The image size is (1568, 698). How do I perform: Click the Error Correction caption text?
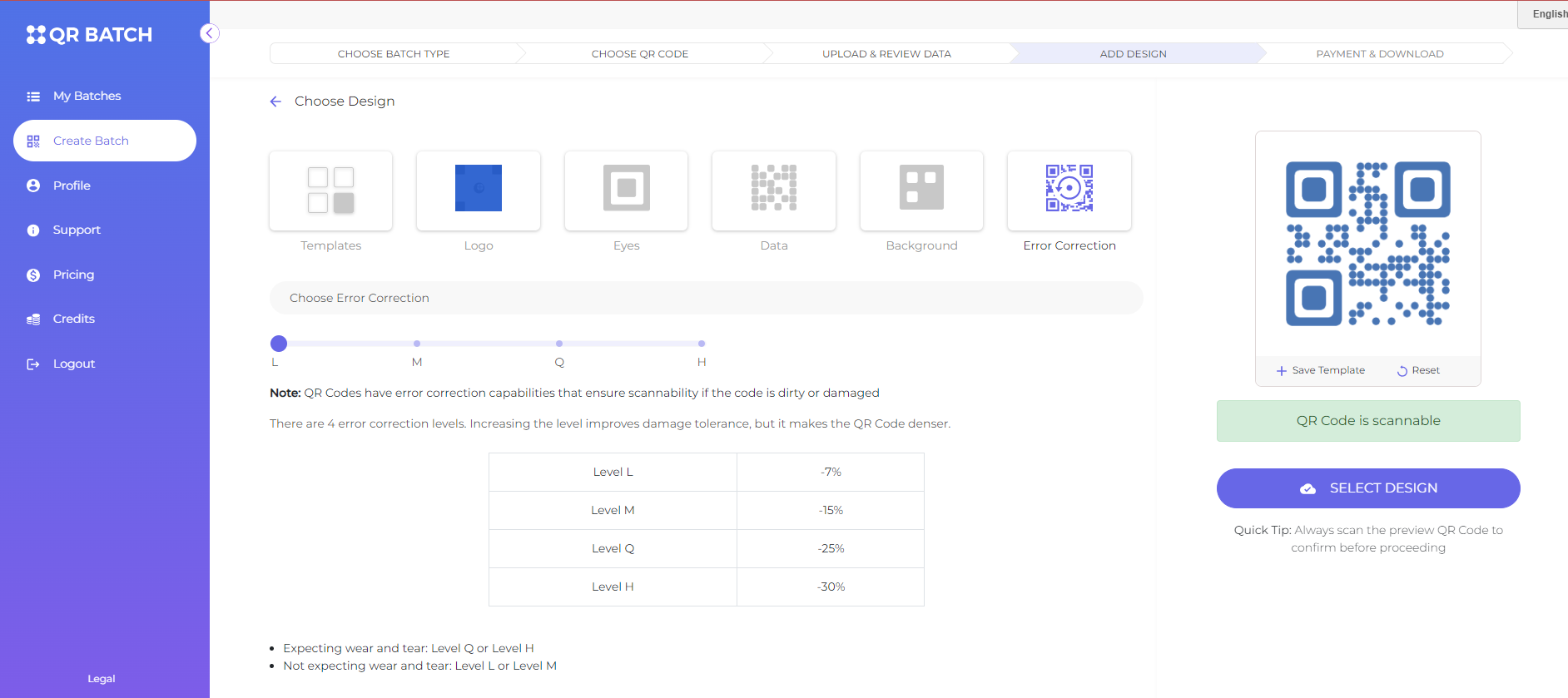tap(1069, 245)
